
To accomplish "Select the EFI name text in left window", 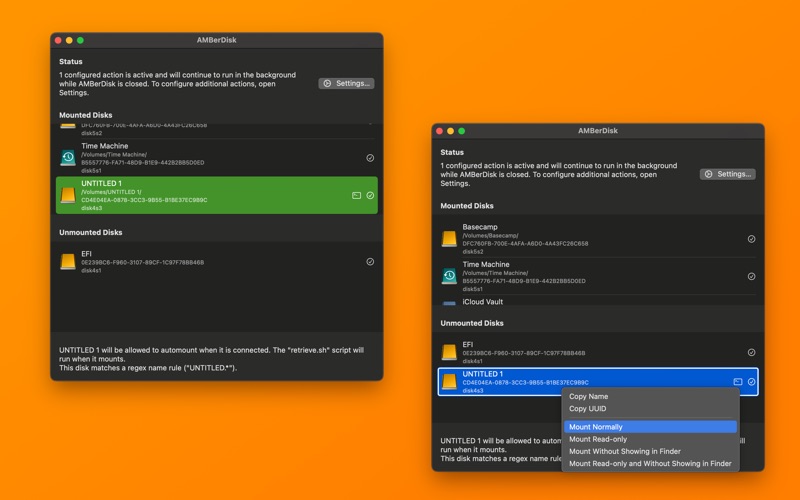I will pos(86,254).
